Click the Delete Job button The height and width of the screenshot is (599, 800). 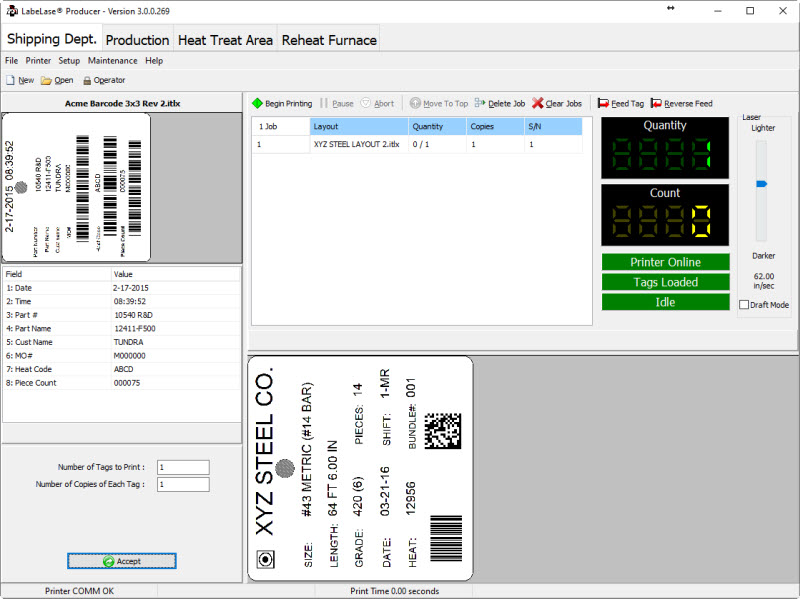point(500,104)
